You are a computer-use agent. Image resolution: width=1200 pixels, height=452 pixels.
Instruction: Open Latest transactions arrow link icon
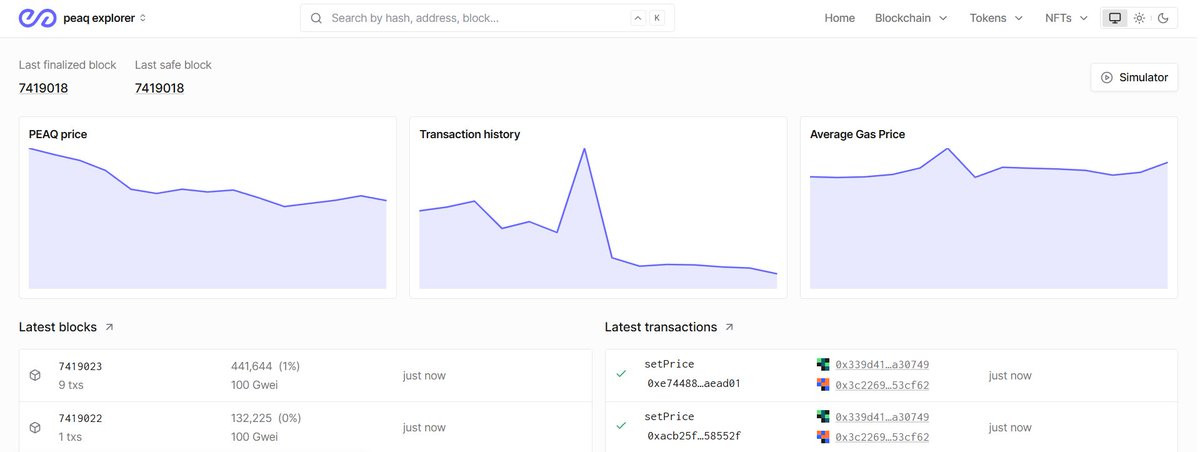[729, 327]
